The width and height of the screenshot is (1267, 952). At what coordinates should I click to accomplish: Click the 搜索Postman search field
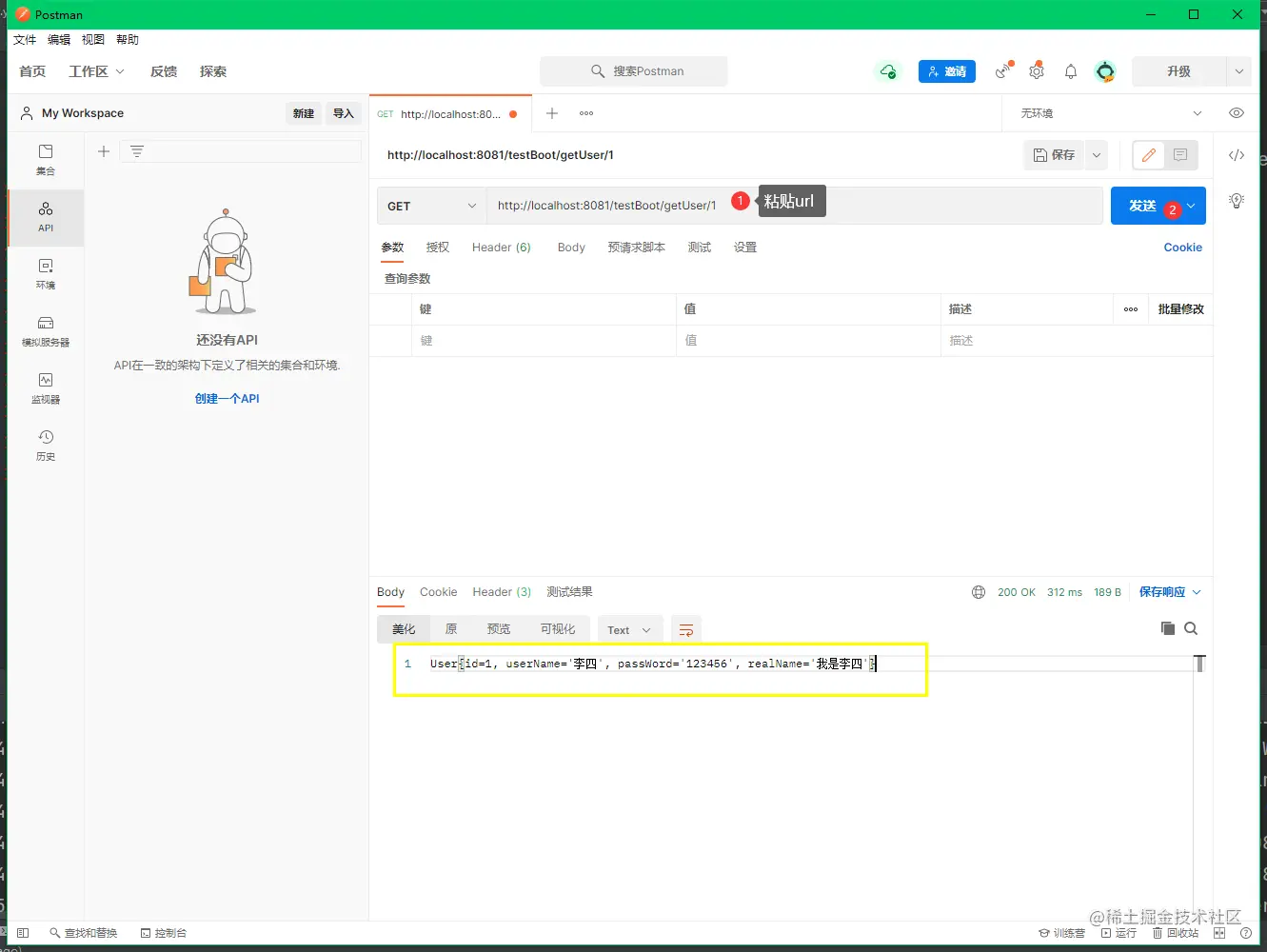[634, 71]
